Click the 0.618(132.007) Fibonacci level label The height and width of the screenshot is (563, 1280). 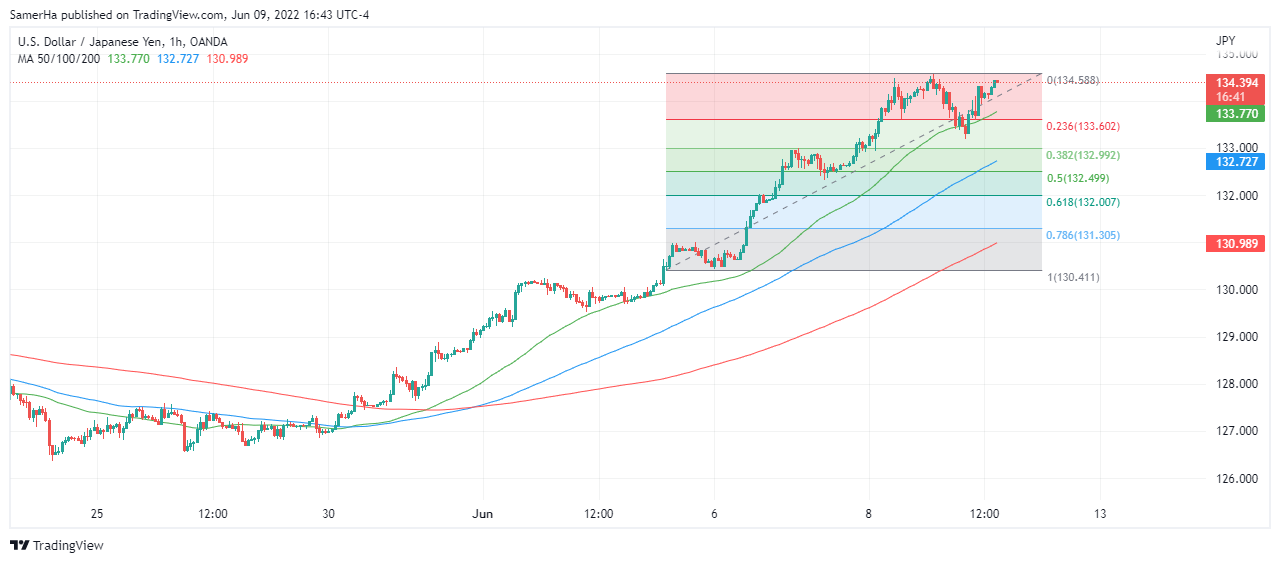pyautogui.click(x=1083, y=202)
